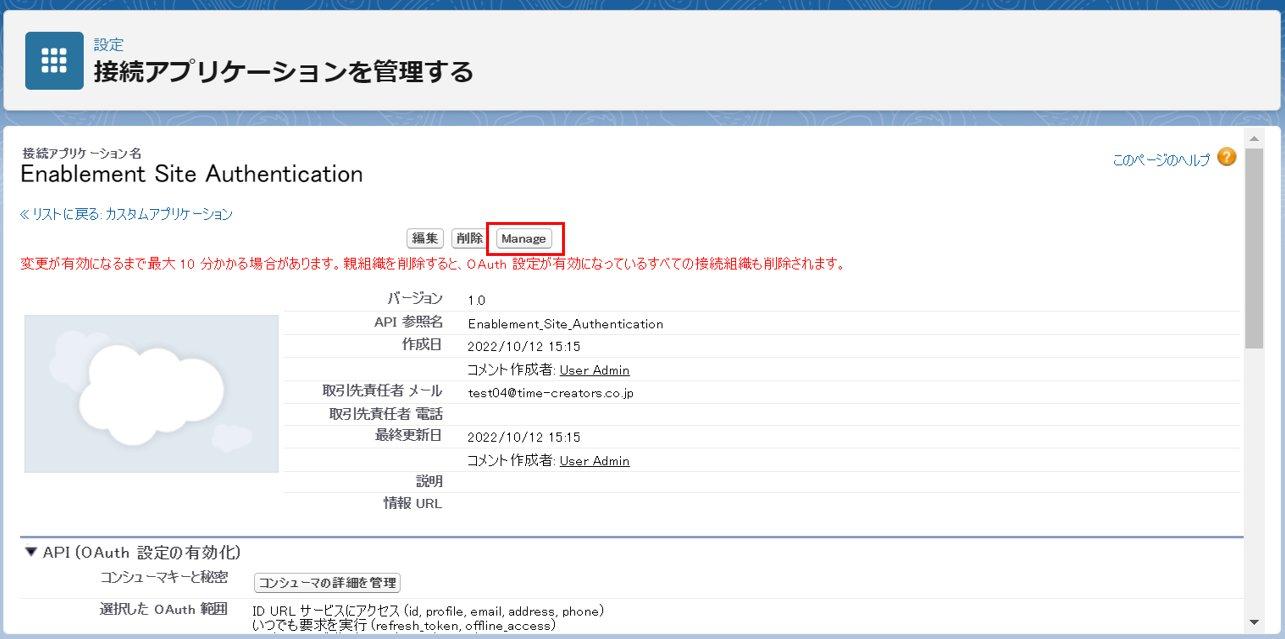Select the email test04@time-creators.co.jp

coord(551,393)
